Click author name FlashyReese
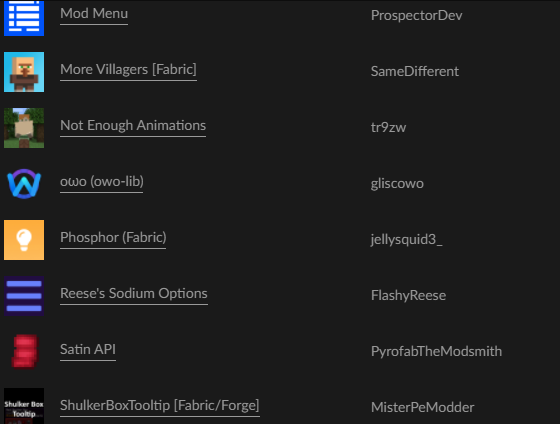This screenshot has height=424, width=560. point(408,295)
